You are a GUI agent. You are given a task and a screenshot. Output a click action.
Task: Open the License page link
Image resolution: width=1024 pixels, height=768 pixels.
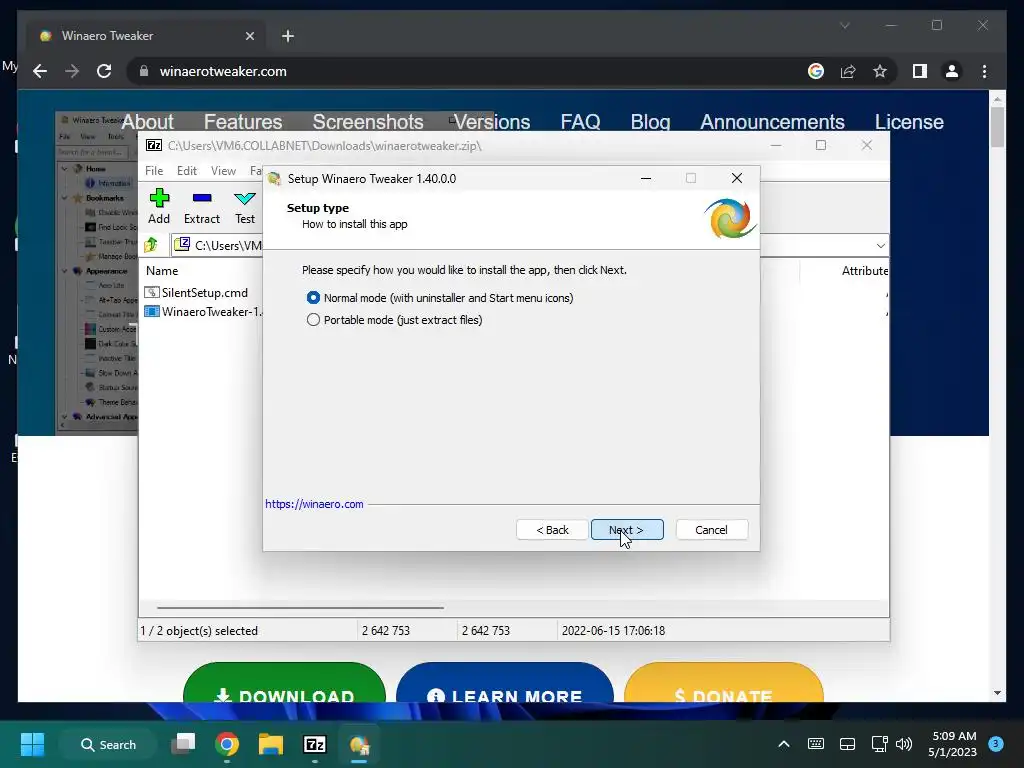pyautogui.click(x=909, y=122)
